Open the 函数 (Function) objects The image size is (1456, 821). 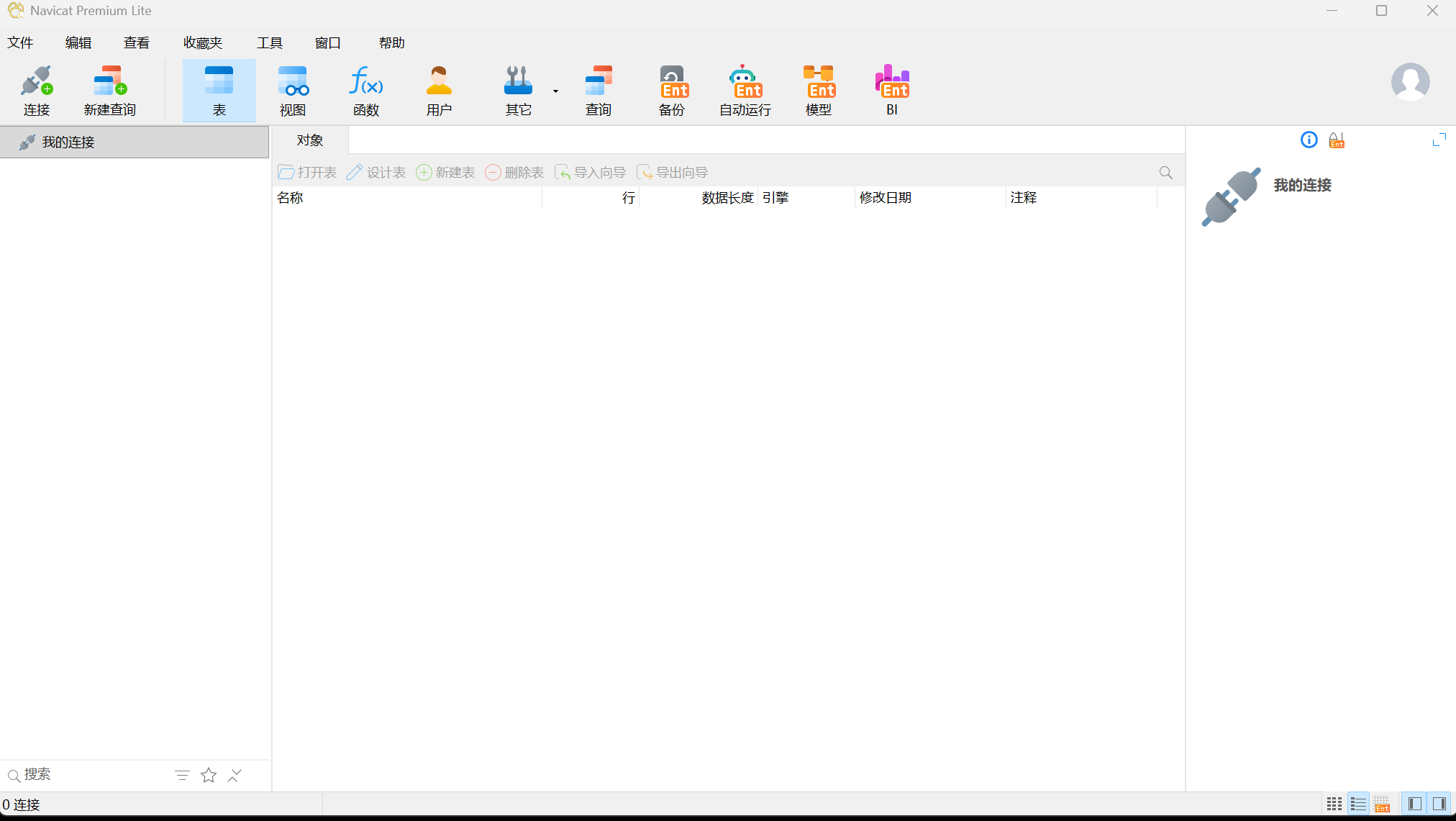pyautogui.click(x=365, y=91)
